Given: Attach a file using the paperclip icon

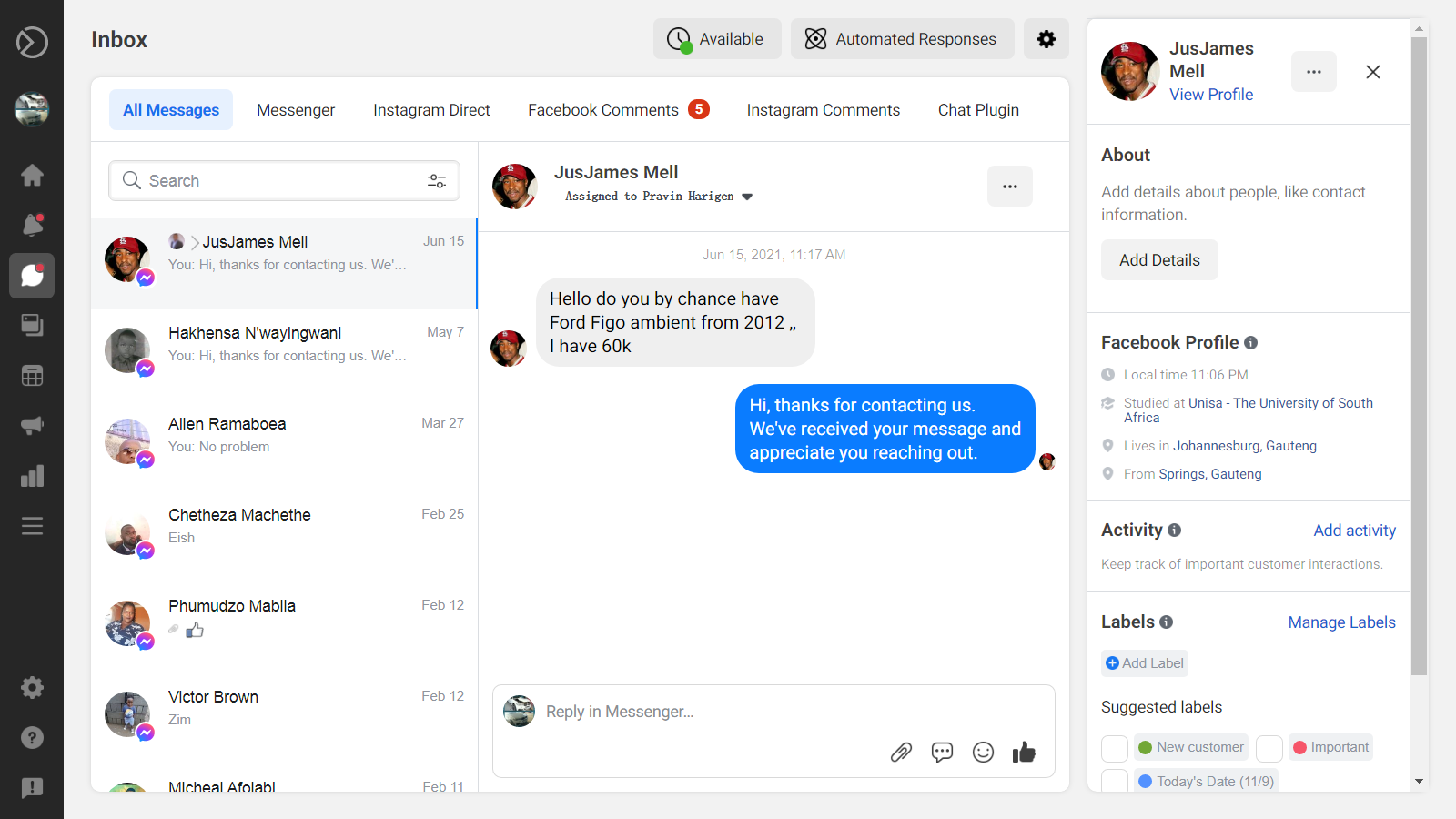Looking at the screenshot, I should (x=901, y=753).
